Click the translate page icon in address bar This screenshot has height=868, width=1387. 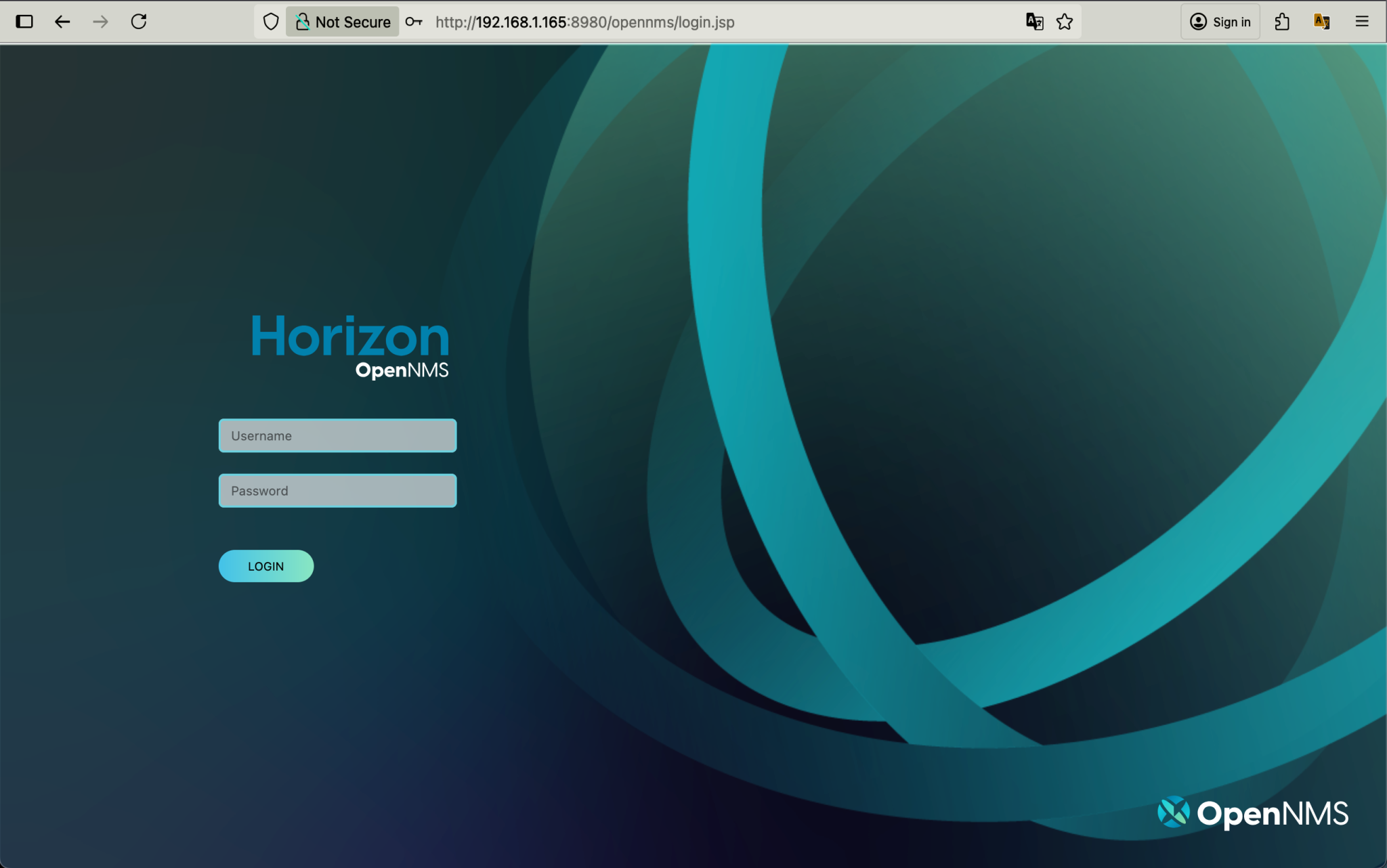(1033, 21)
